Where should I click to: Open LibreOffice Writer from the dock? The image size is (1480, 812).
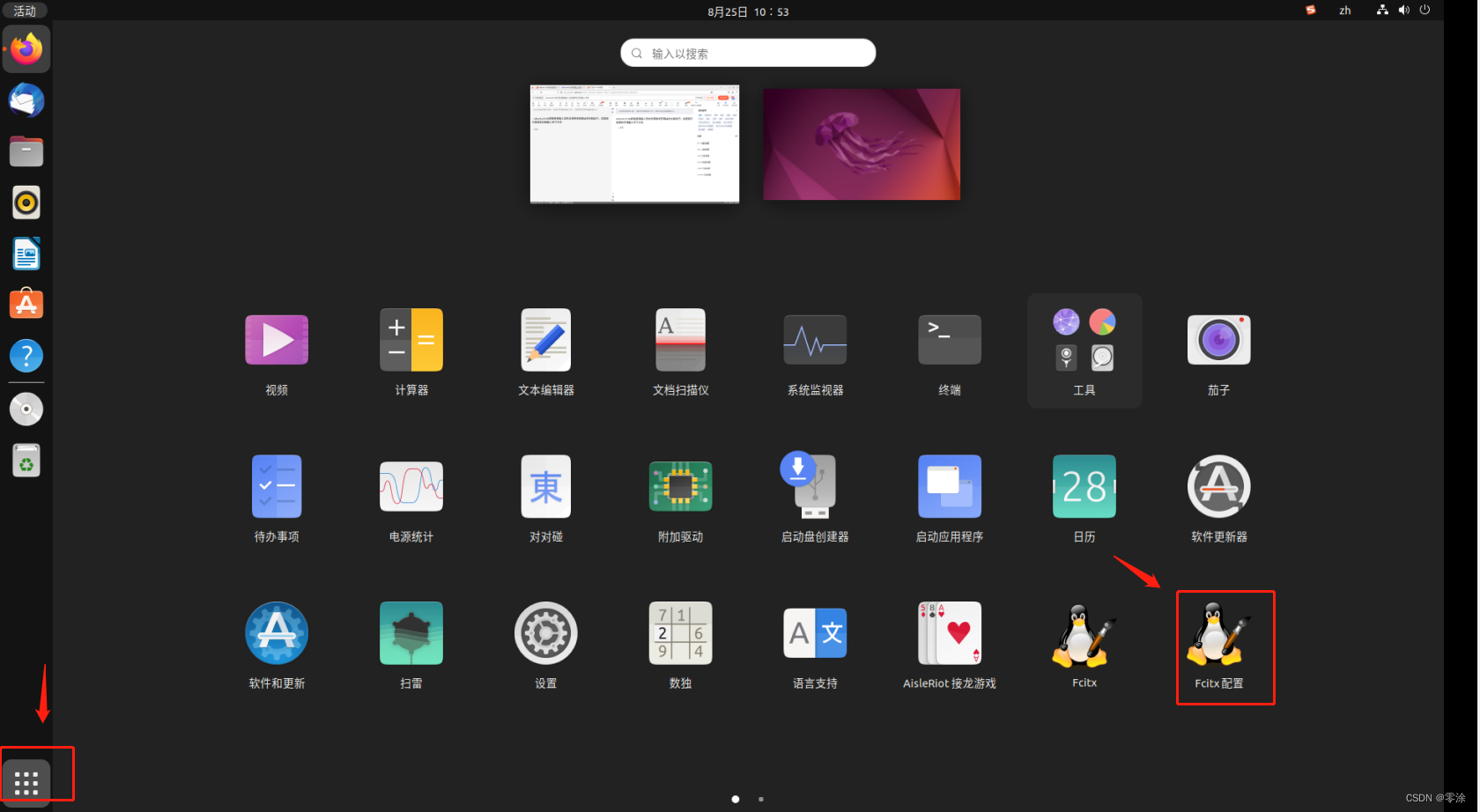coord(26,254)
